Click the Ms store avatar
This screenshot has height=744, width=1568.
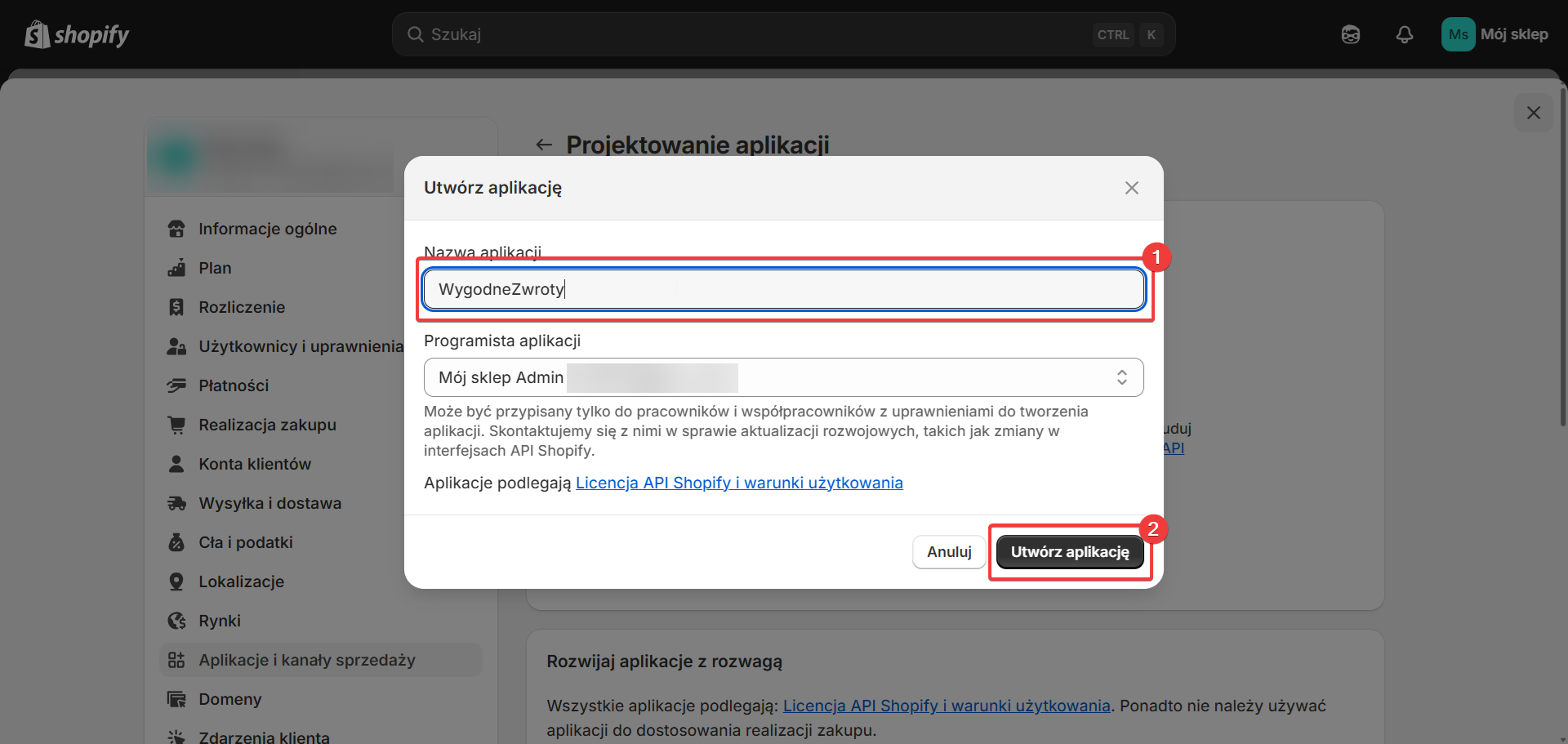pyautogui.click(x=1458, y=34)
